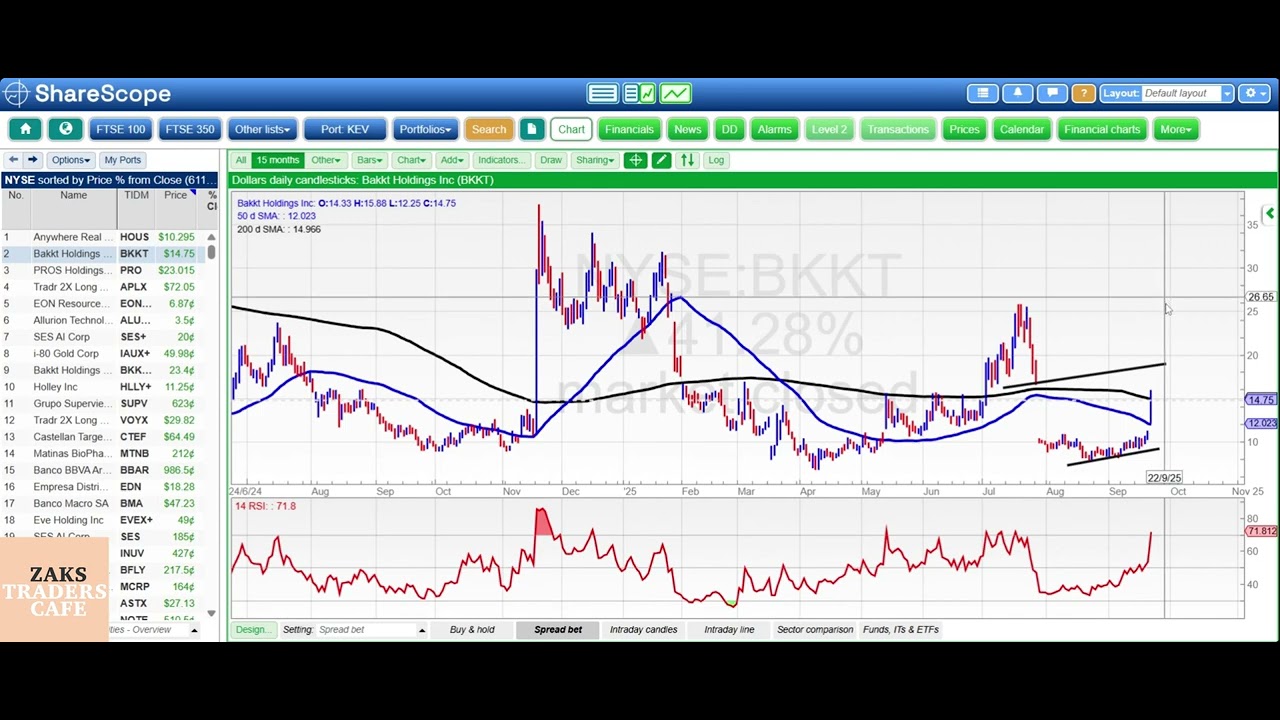The width and height of the screenshot is (1280, 720).
Task: Open the Prices tab
Action: click(964, 129)
